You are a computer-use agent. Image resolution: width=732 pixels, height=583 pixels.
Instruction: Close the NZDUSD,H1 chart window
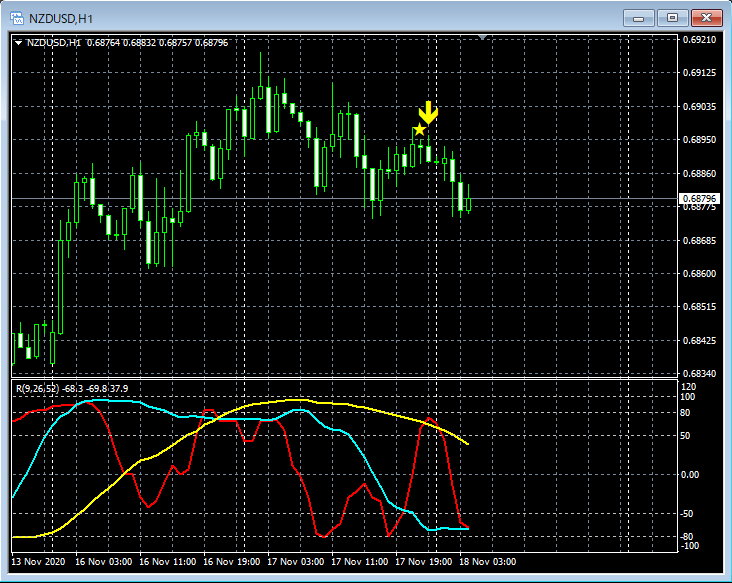(x=705, y=17)
